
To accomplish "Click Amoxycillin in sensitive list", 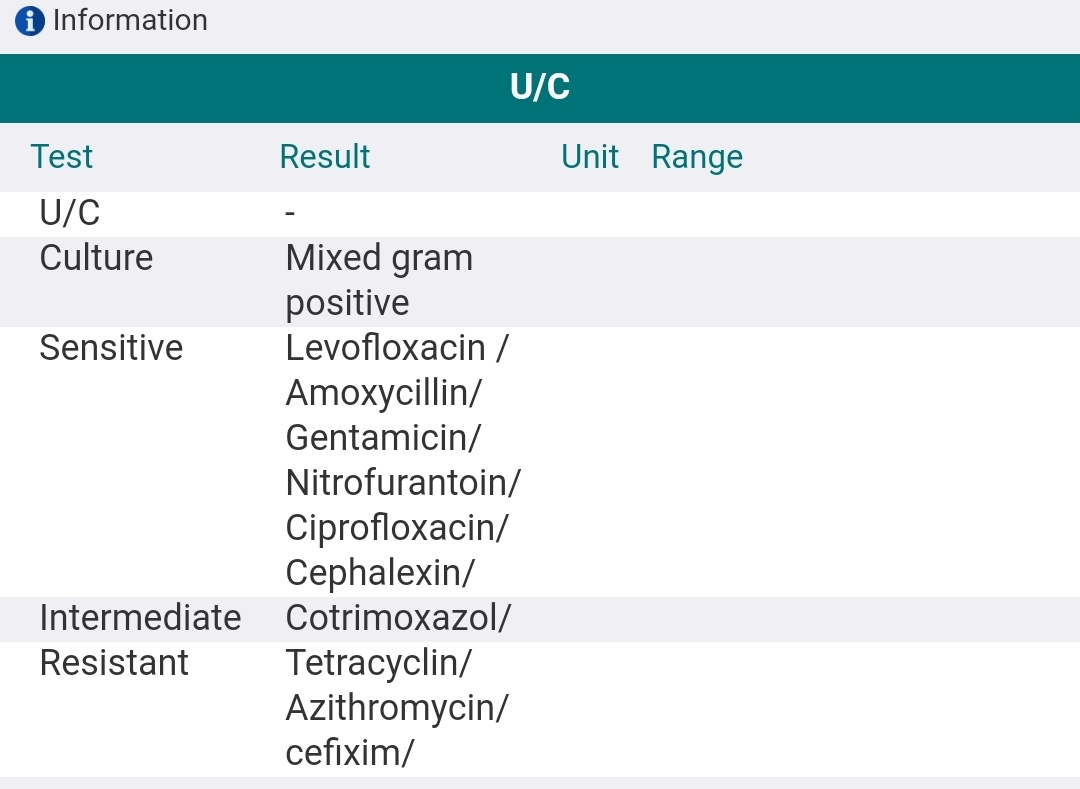I will tap(383, 393).
